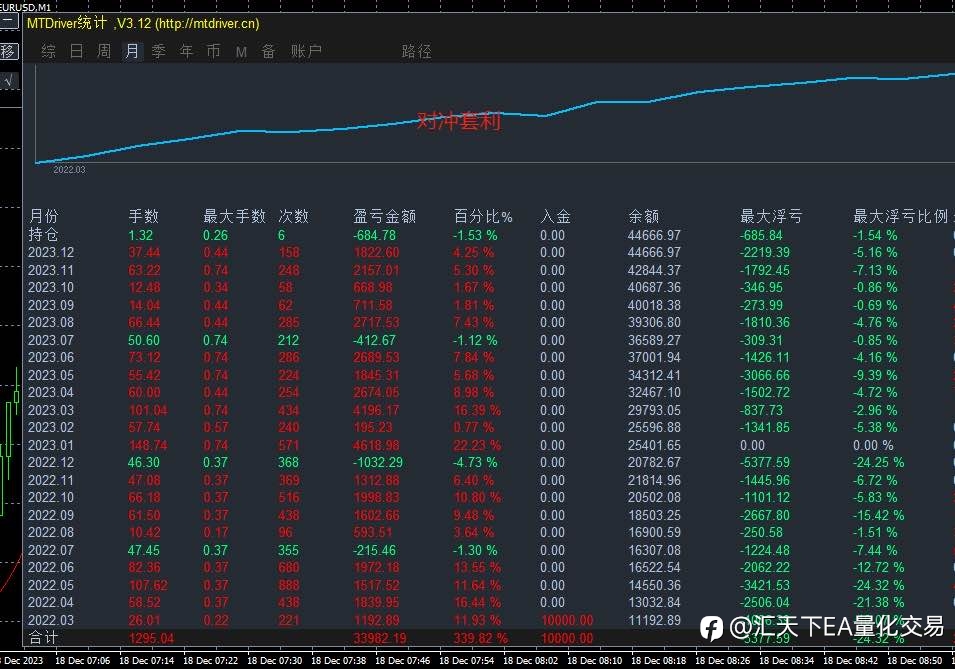Select the 2022.05 month row
This screenshot has width=955, height=669.
click(x=51, y=585)
